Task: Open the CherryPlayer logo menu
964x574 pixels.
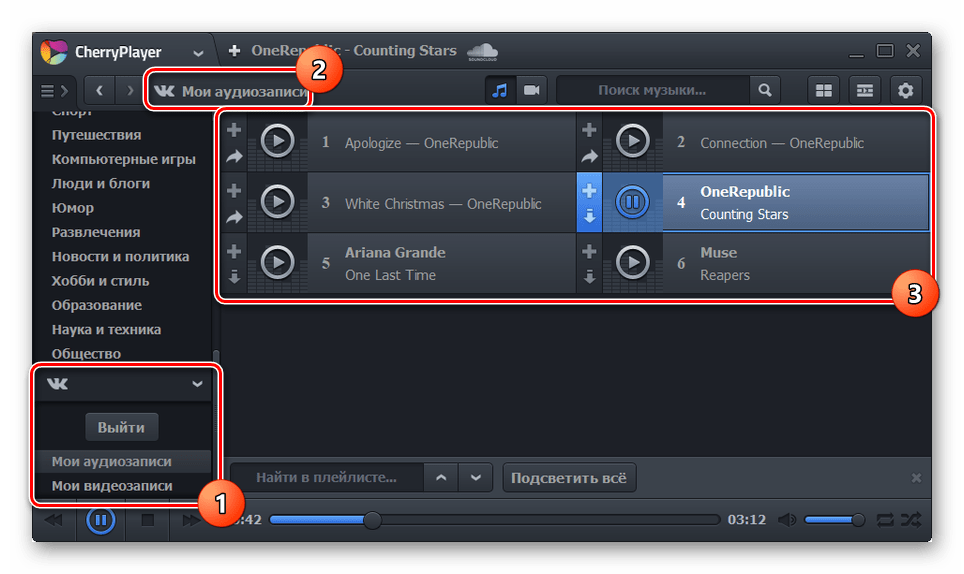Action: pos(54,52)
